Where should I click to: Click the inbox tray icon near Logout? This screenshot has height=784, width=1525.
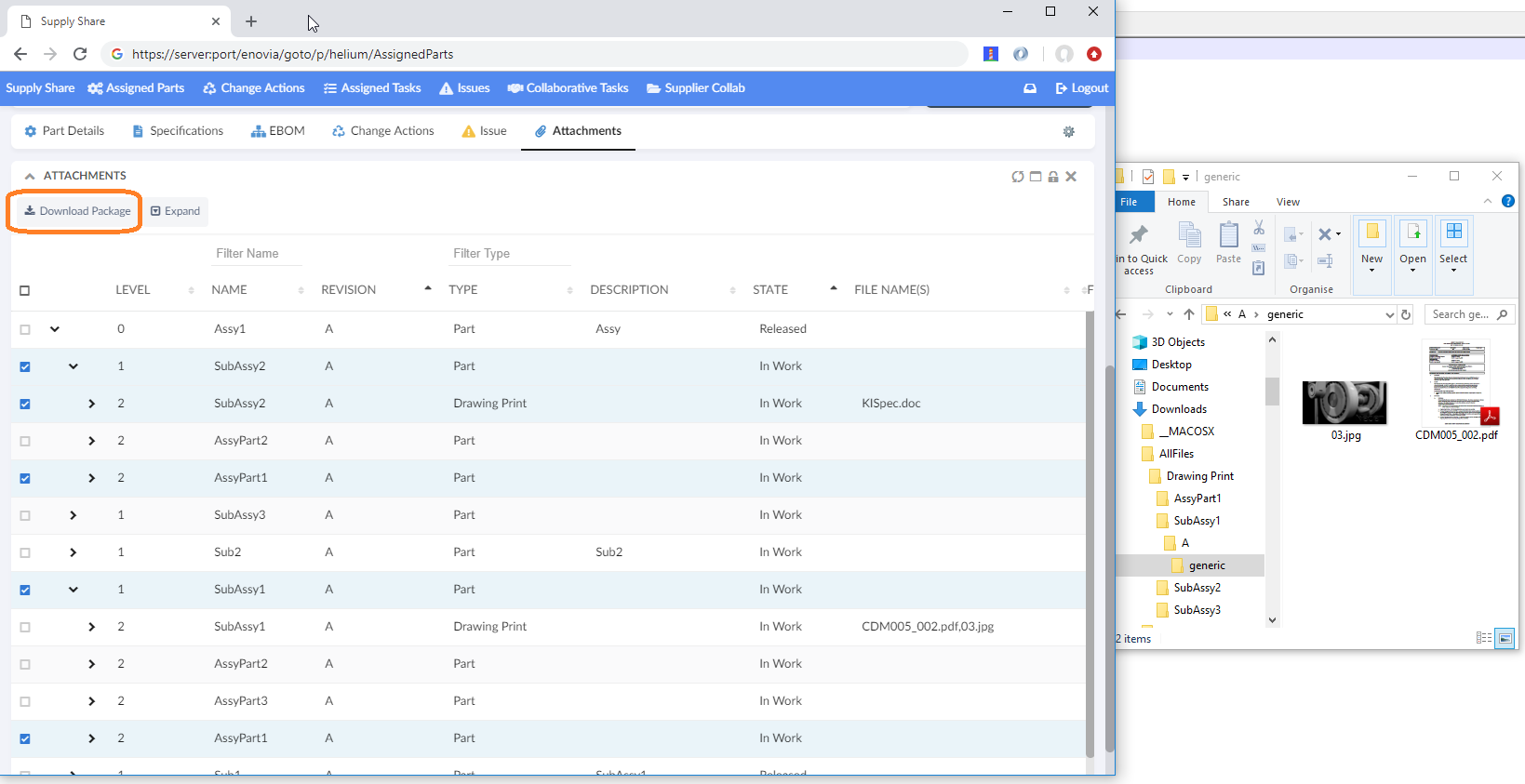click(x=1030, y=88)
